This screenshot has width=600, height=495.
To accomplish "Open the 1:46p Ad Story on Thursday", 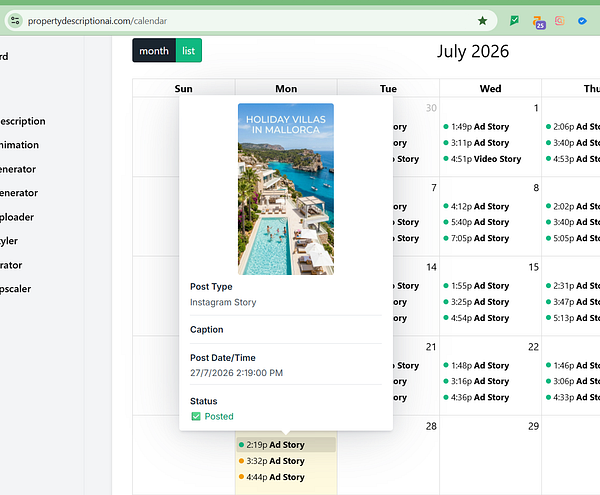I will (x=572, y=365).
